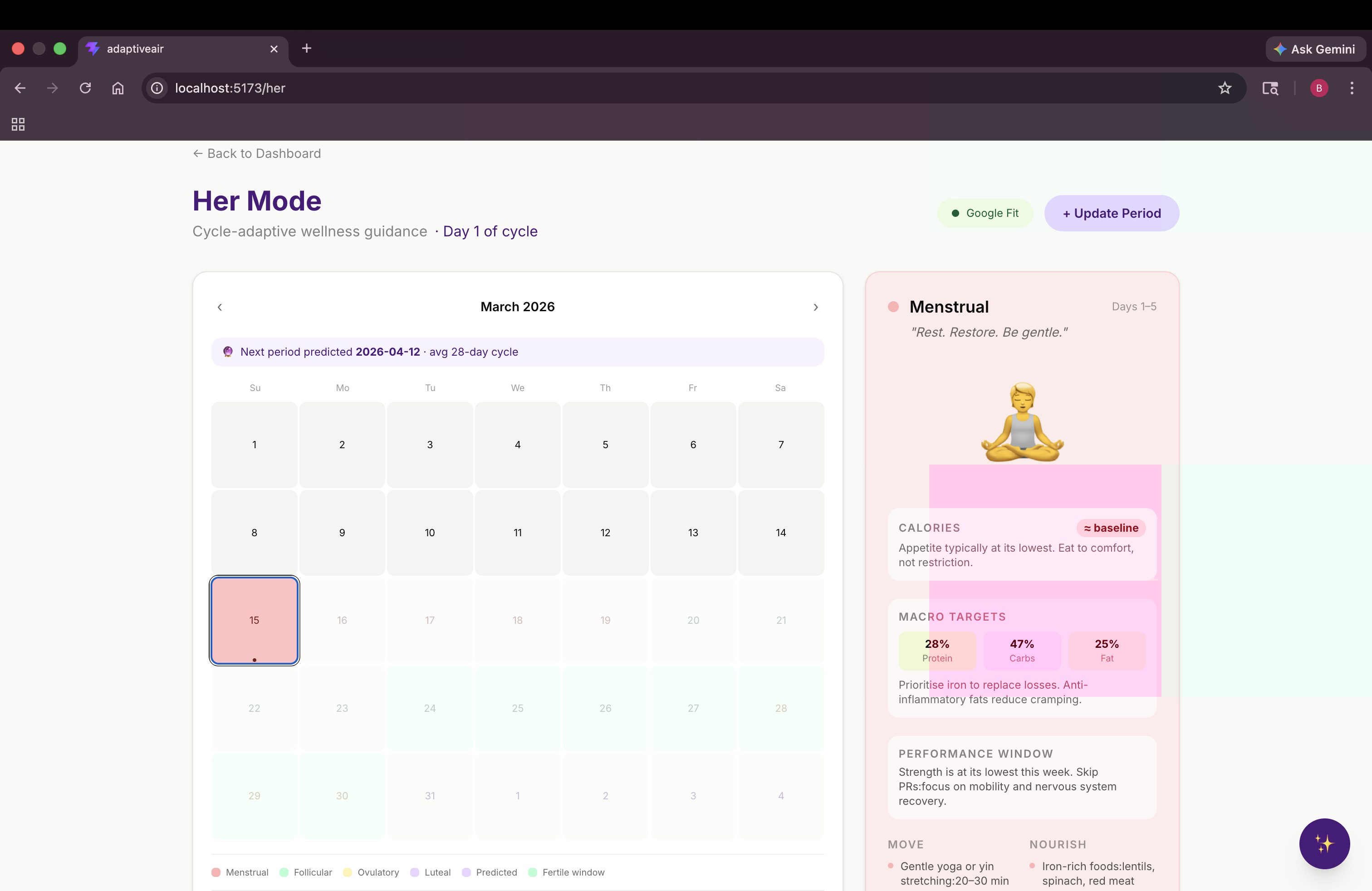The image size is (1372, 891).
Task: Open a new browser tab
Action: tap(307, 49)
